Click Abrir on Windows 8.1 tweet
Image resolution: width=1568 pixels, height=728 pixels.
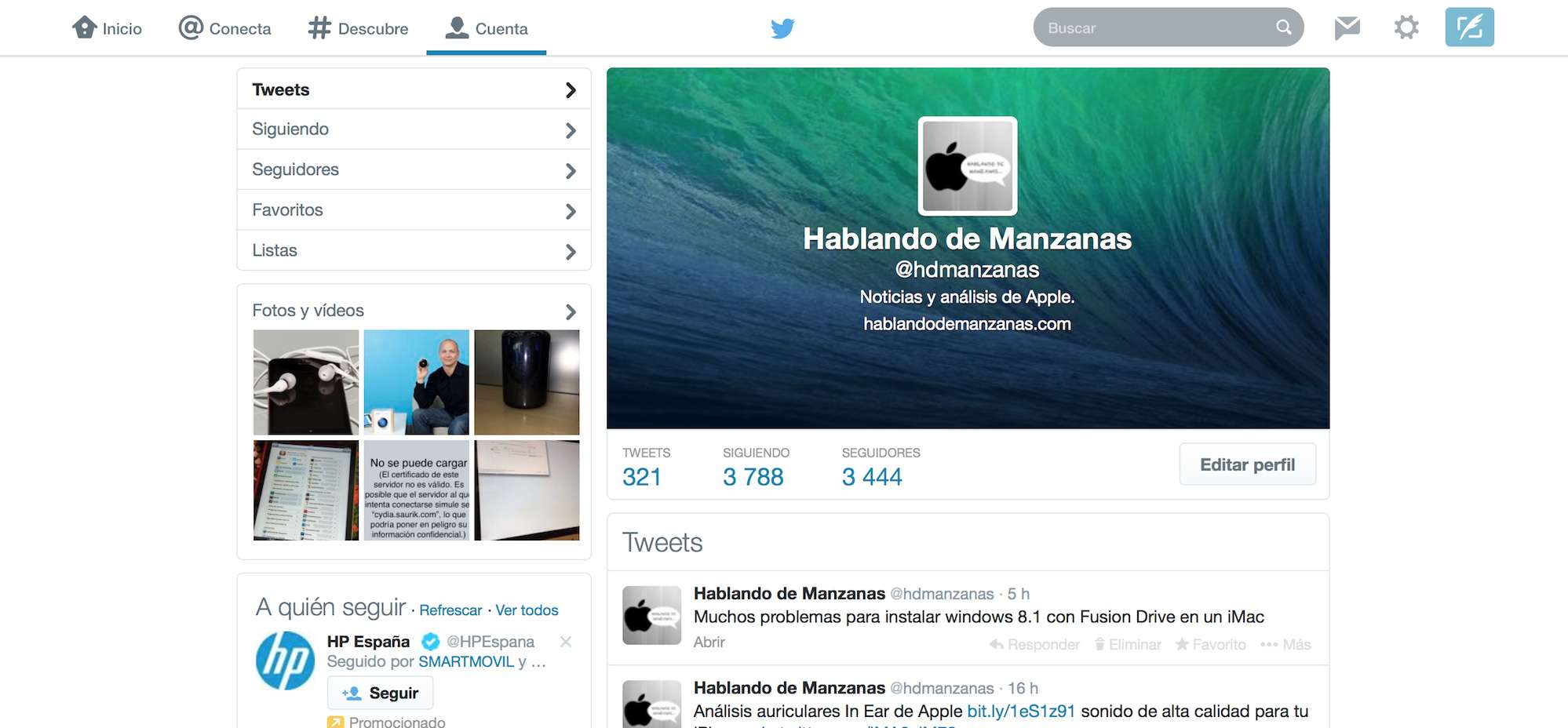click(x=709, y=642)
